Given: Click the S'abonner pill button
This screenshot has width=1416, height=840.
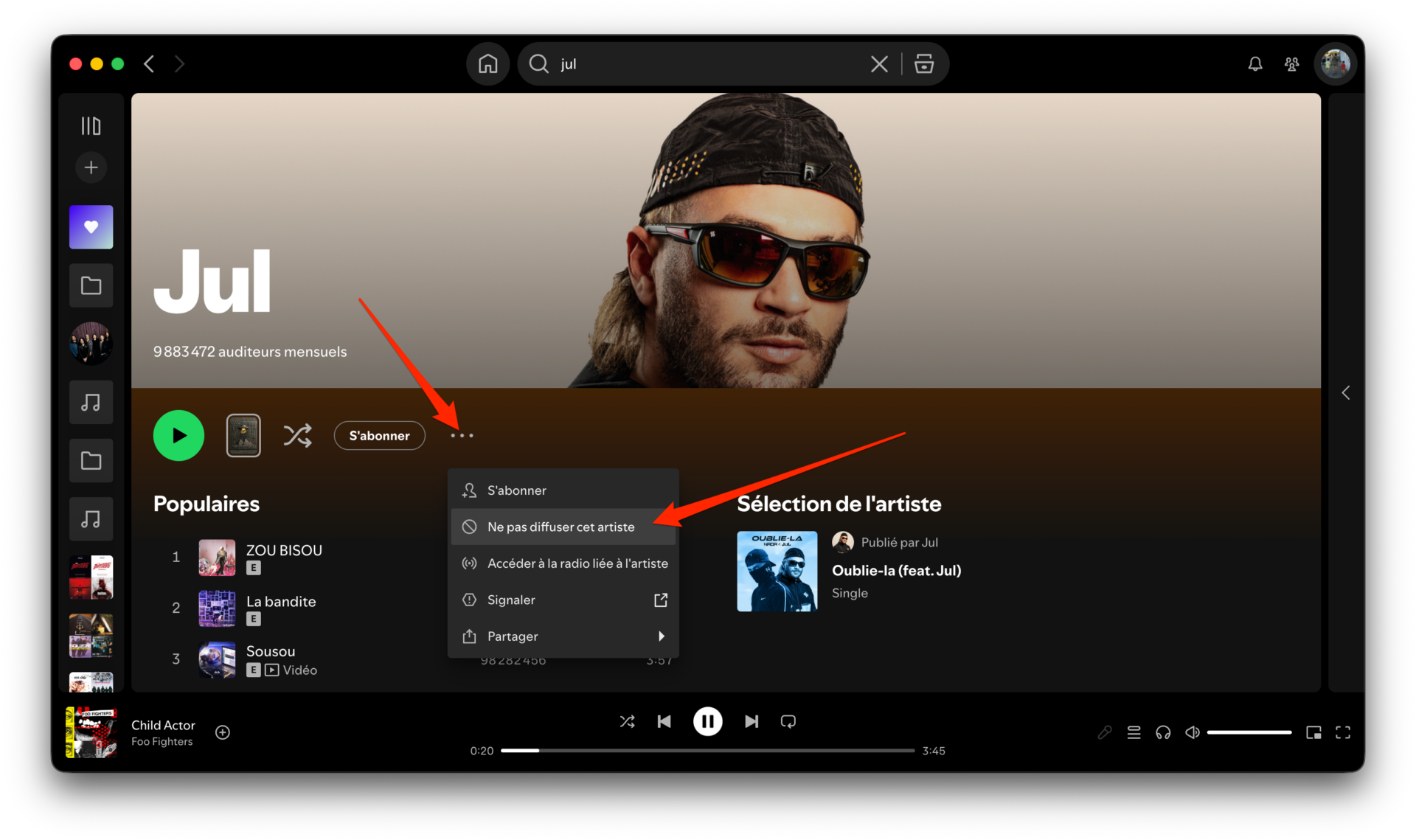Looking at the screenshot, I should tap(379, 436).
